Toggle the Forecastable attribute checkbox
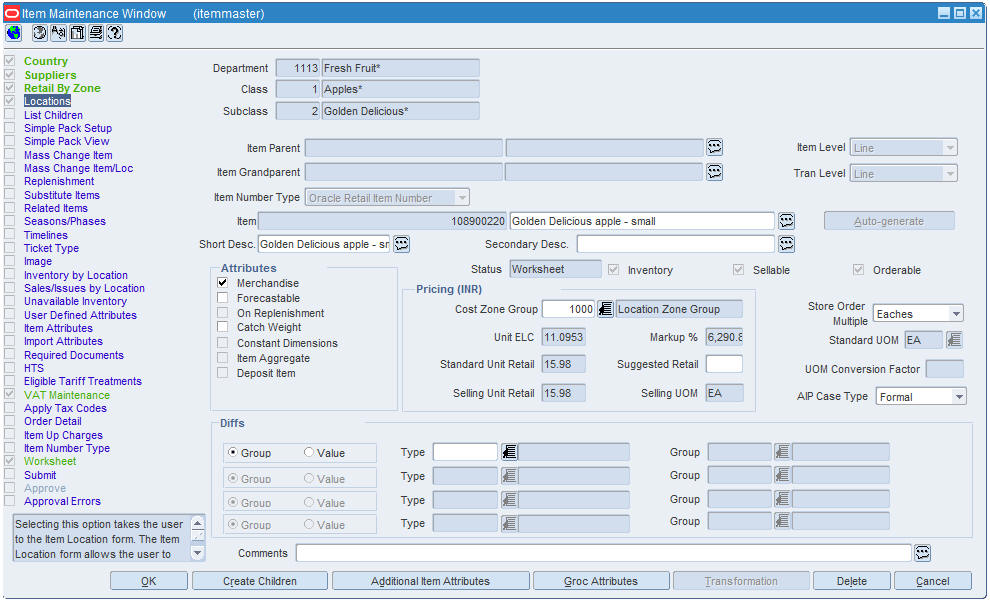The image size is (990, 601). 222,297
